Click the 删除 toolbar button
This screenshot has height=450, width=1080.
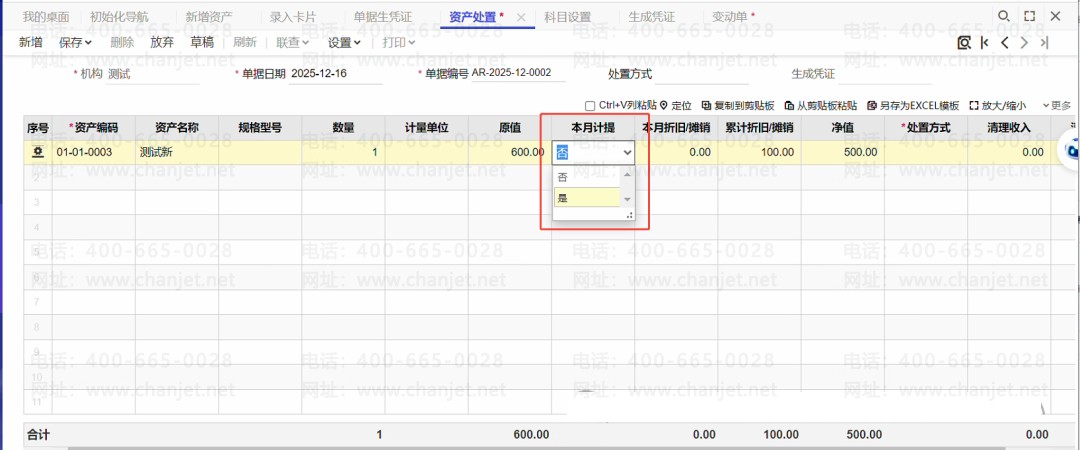[x=122, y=42]
